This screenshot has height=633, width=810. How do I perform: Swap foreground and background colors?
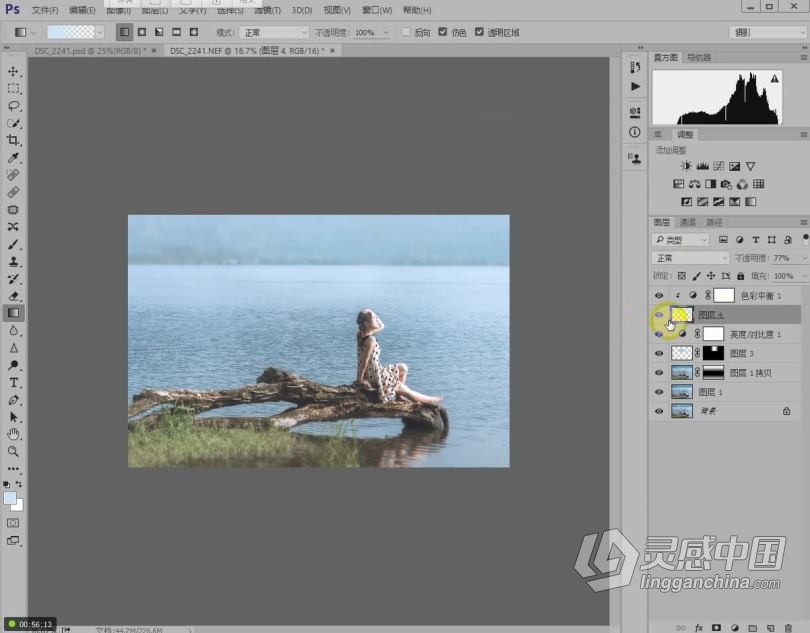click(19, 484)
